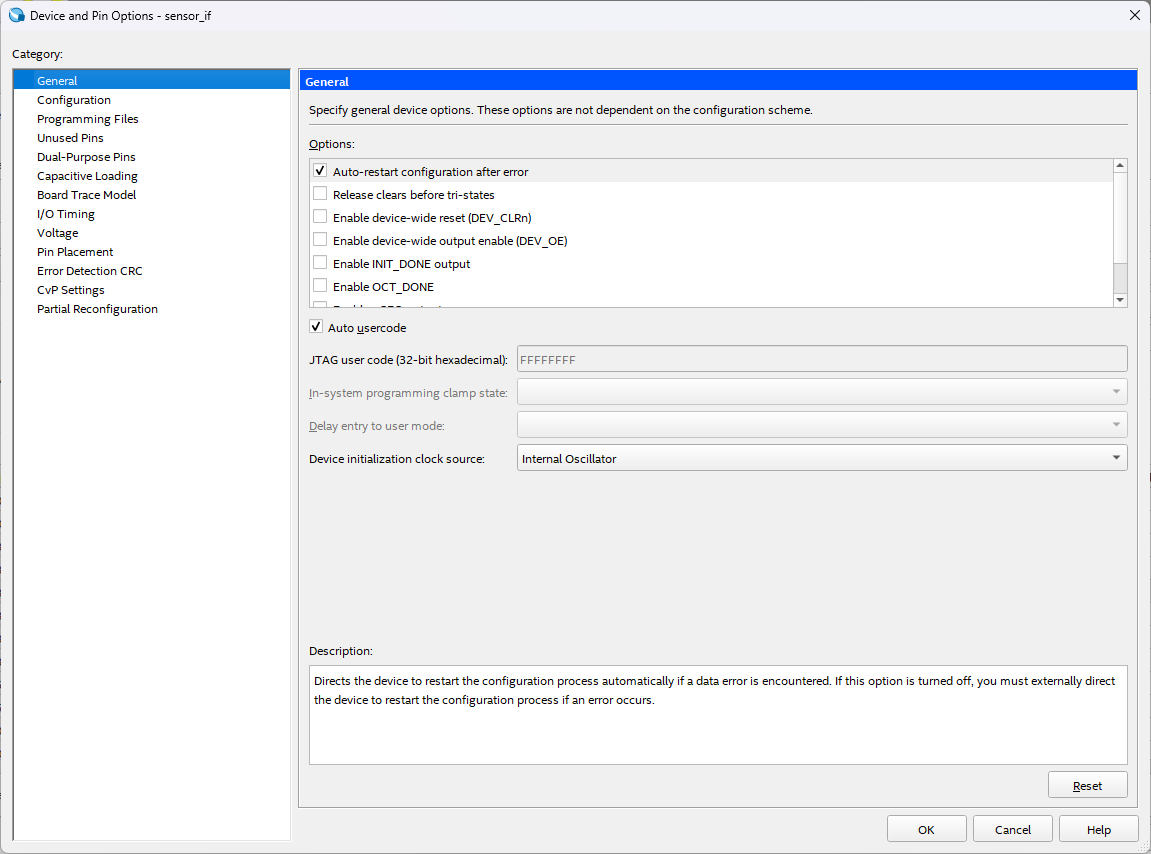Viewport: 1151px width, 854px height.
Task: Select the Configuration category
Action: click(74, 100)
